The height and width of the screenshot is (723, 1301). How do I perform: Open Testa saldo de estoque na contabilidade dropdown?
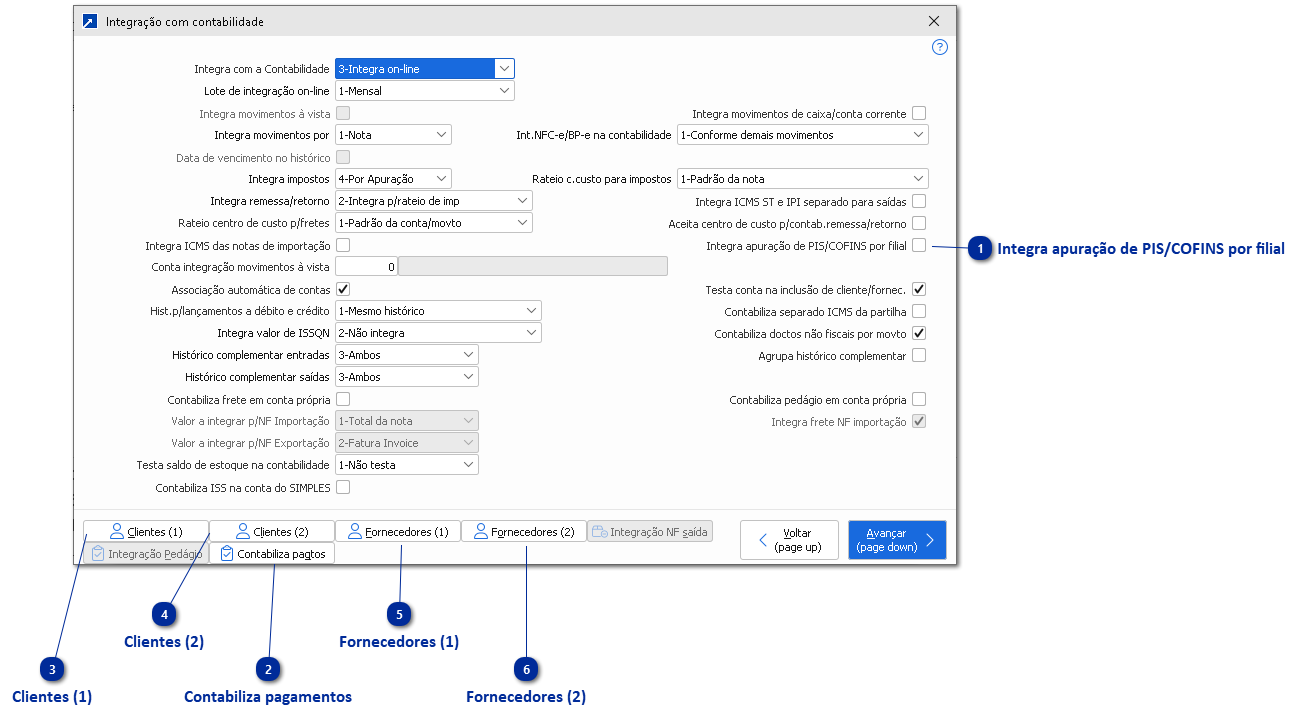(x=407, y=465)
